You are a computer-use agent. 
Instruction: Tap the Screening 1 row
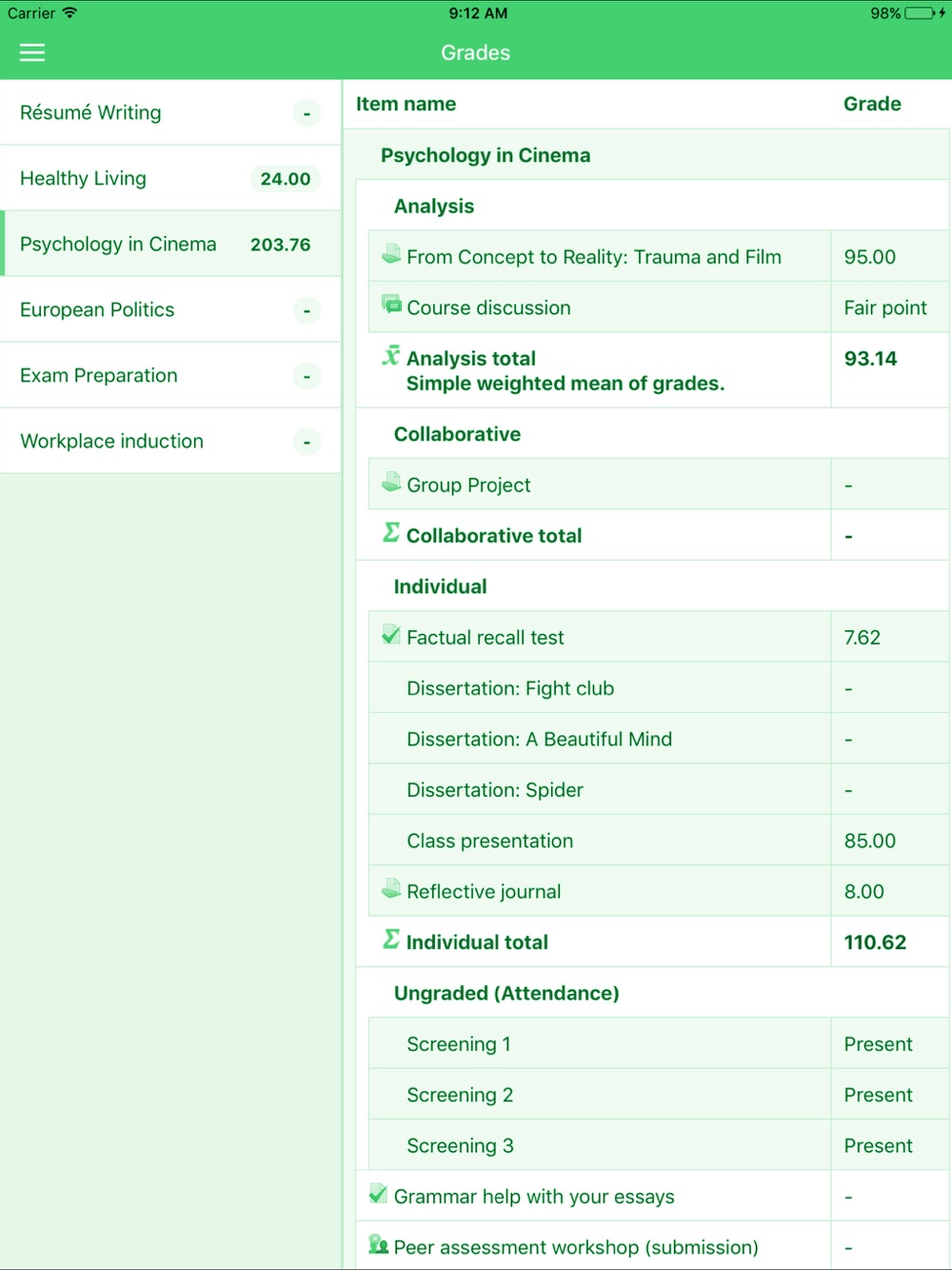point(659,1043)
